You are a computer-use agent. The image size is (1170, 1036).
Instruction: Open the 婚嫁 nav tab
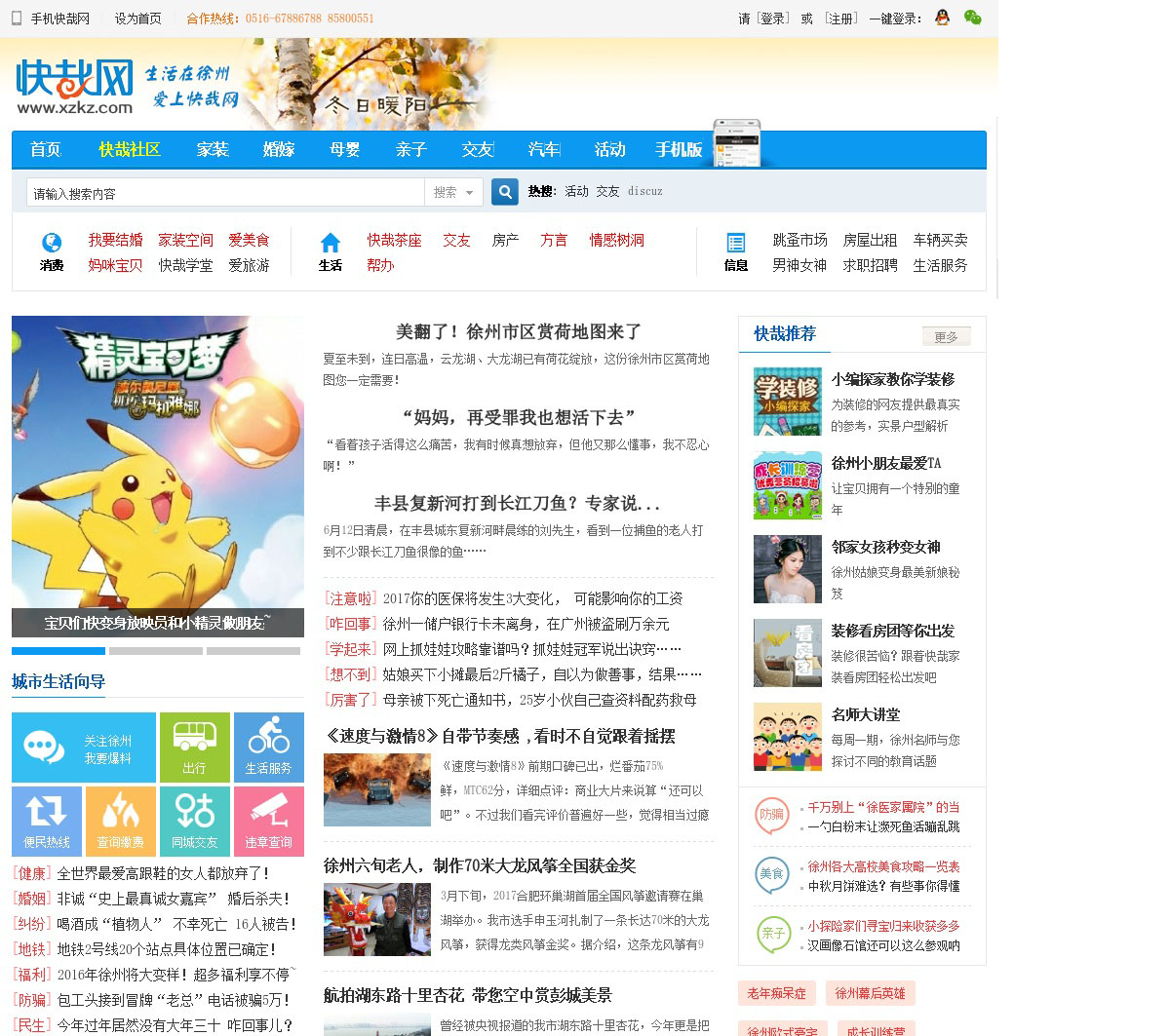coord(279,149)
